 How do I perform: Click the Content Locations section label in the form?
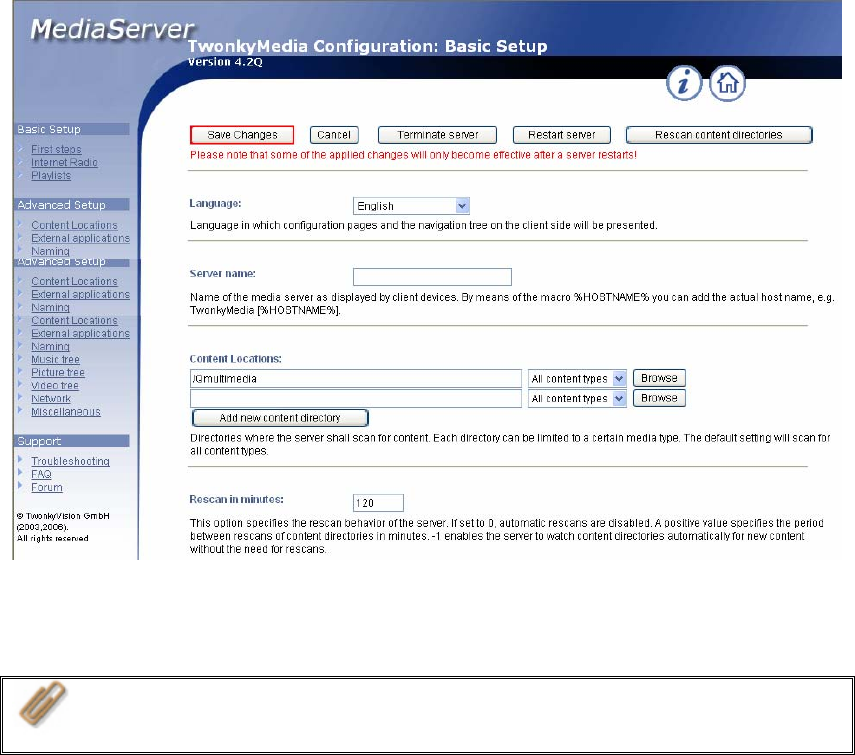[x=236, y=359]
